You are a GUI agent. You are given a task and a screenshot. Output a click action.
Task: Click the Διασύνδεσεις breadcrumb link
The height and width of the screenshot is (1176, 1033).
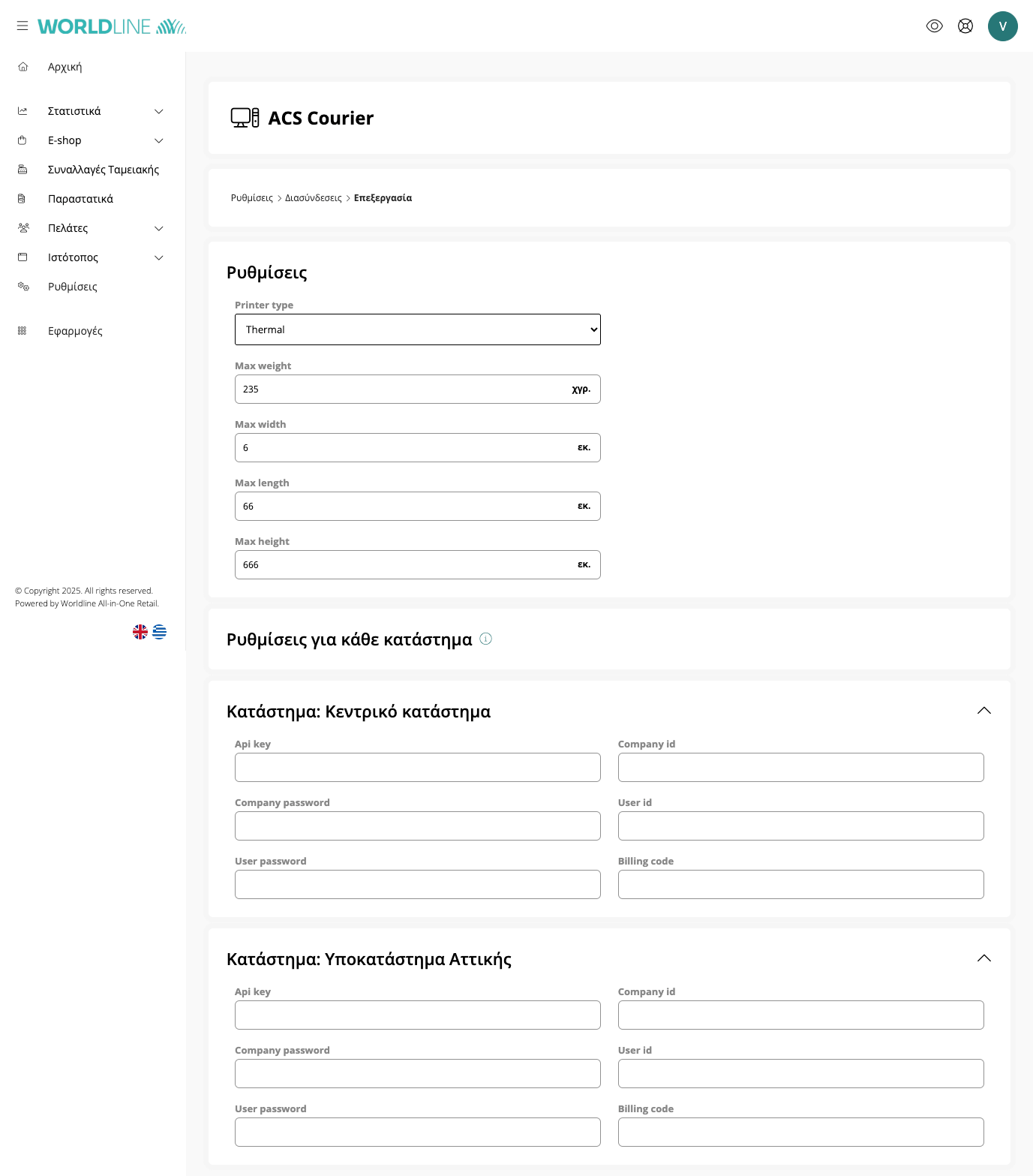[x=313, y=198]
